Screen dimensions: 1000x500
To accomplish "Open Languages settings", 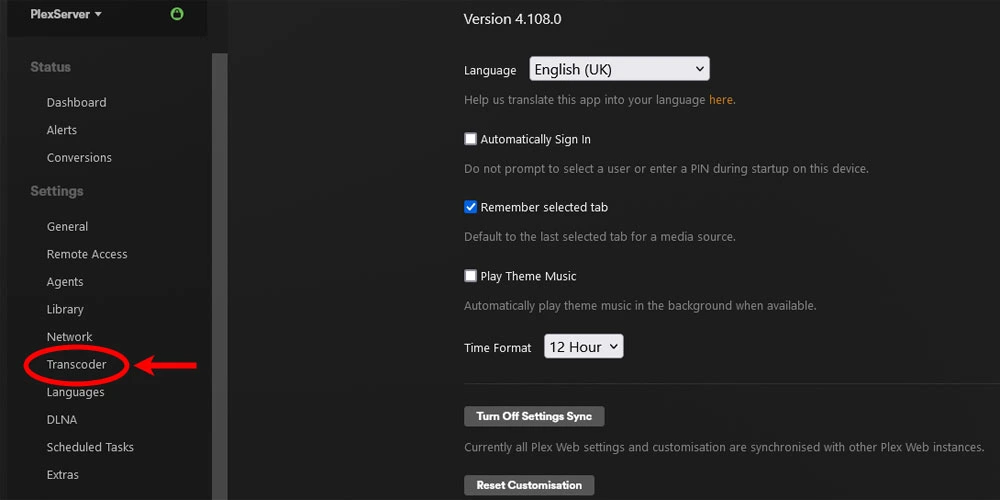I will coord(75,392).
